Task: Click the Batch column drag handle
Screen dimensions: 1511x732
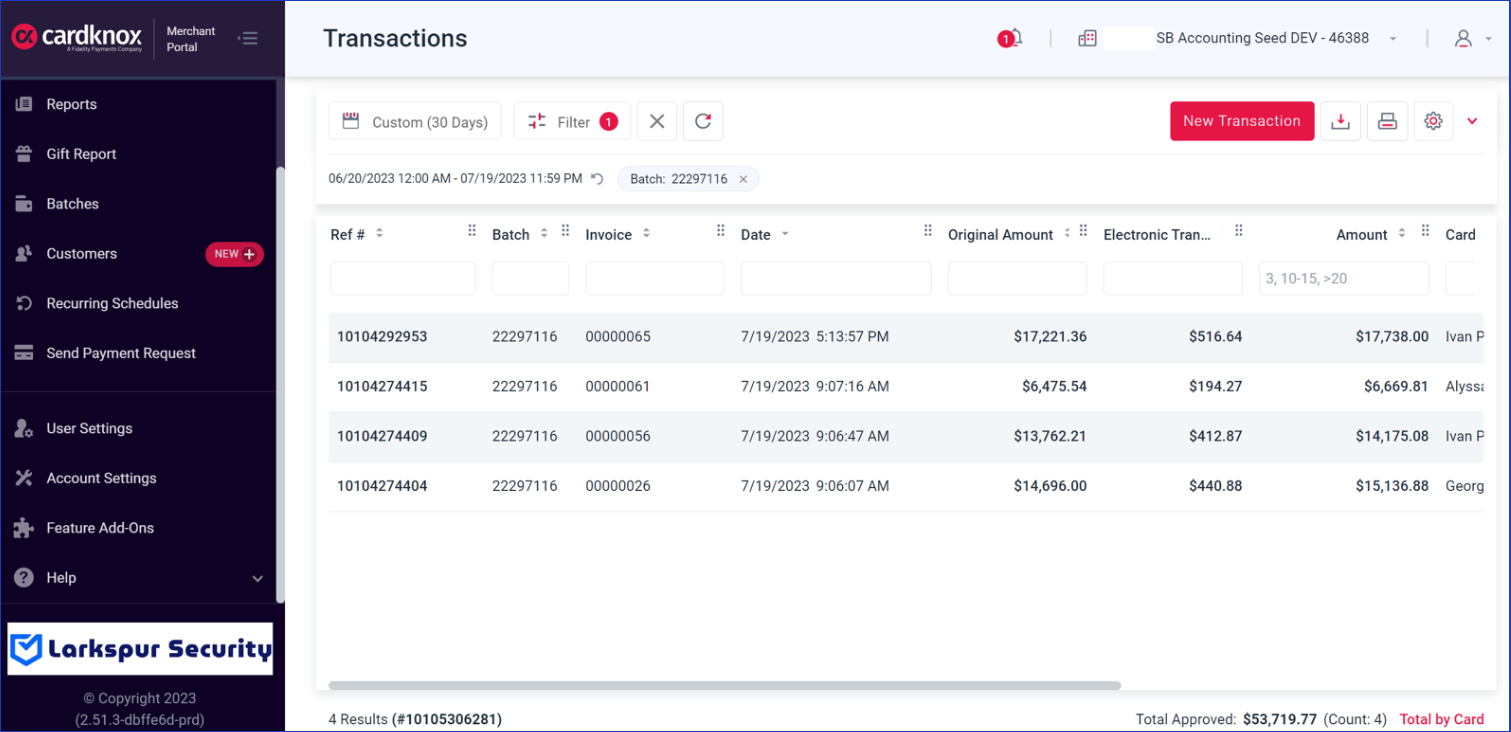Action: [x=565, y=231]
